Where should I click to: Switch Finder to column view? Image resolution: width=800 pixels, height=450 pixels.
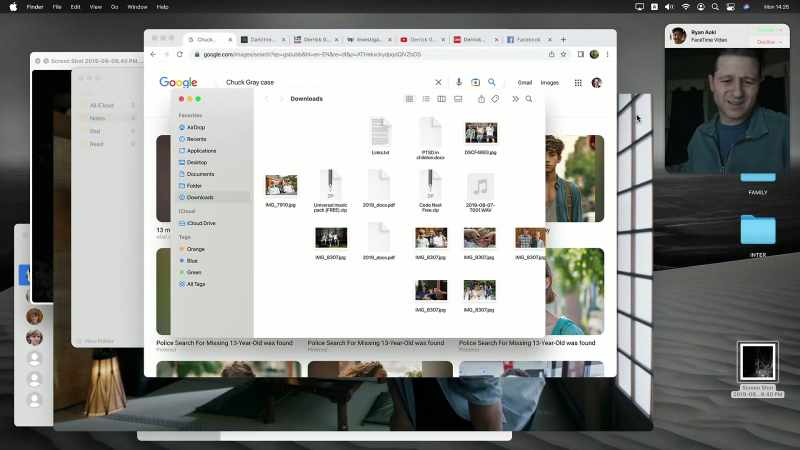[x=441, y=99]
